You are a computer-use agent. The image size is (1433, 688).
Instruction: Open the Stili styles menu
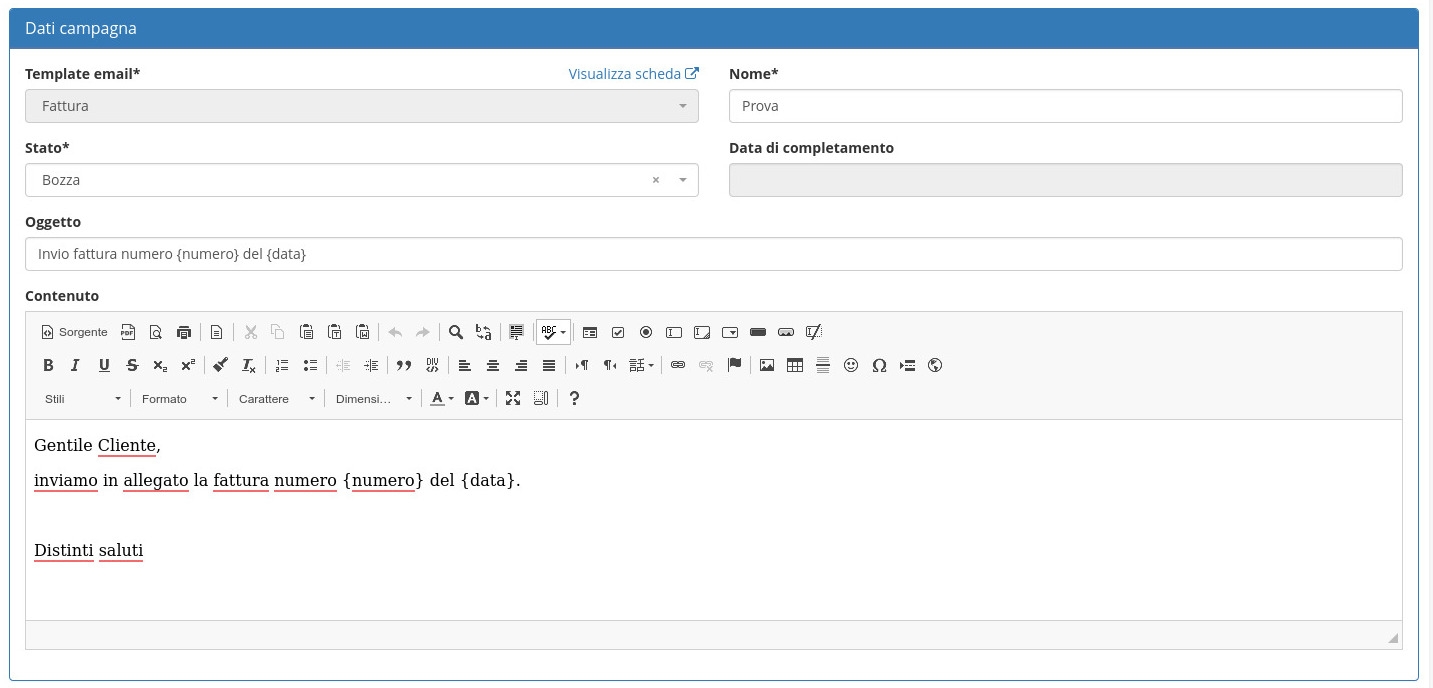click(83, 398)
